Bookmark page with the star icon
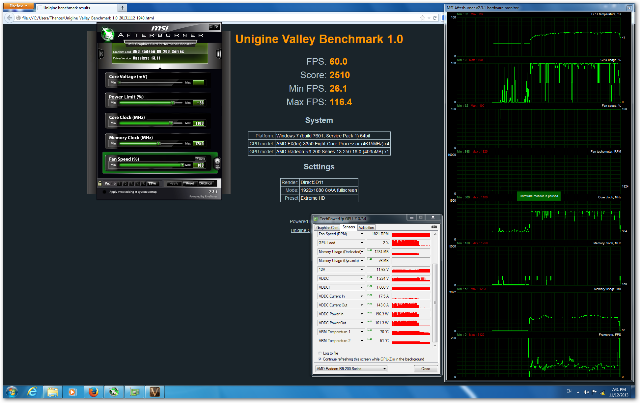 [x=422, y=18]
